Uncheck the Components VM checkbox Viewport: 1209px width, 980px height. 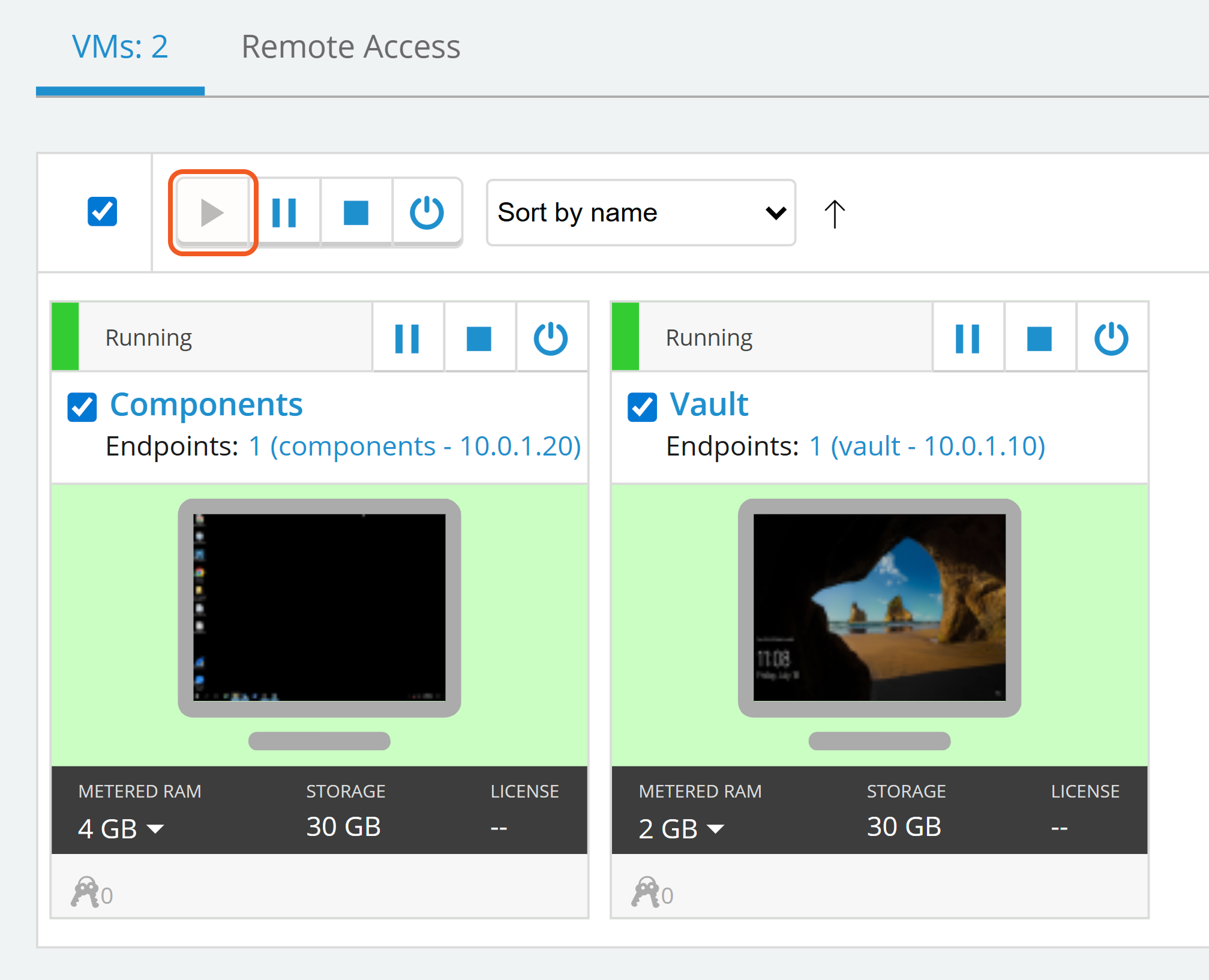coord(82,407)
